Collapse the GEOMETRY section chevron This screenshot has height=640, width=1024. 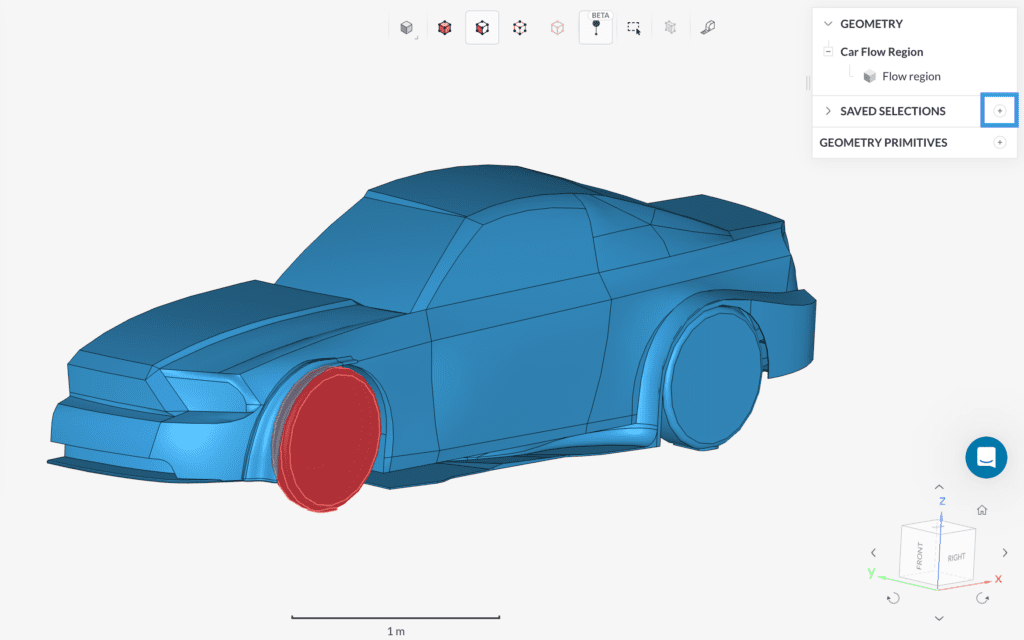coord(827,23)
